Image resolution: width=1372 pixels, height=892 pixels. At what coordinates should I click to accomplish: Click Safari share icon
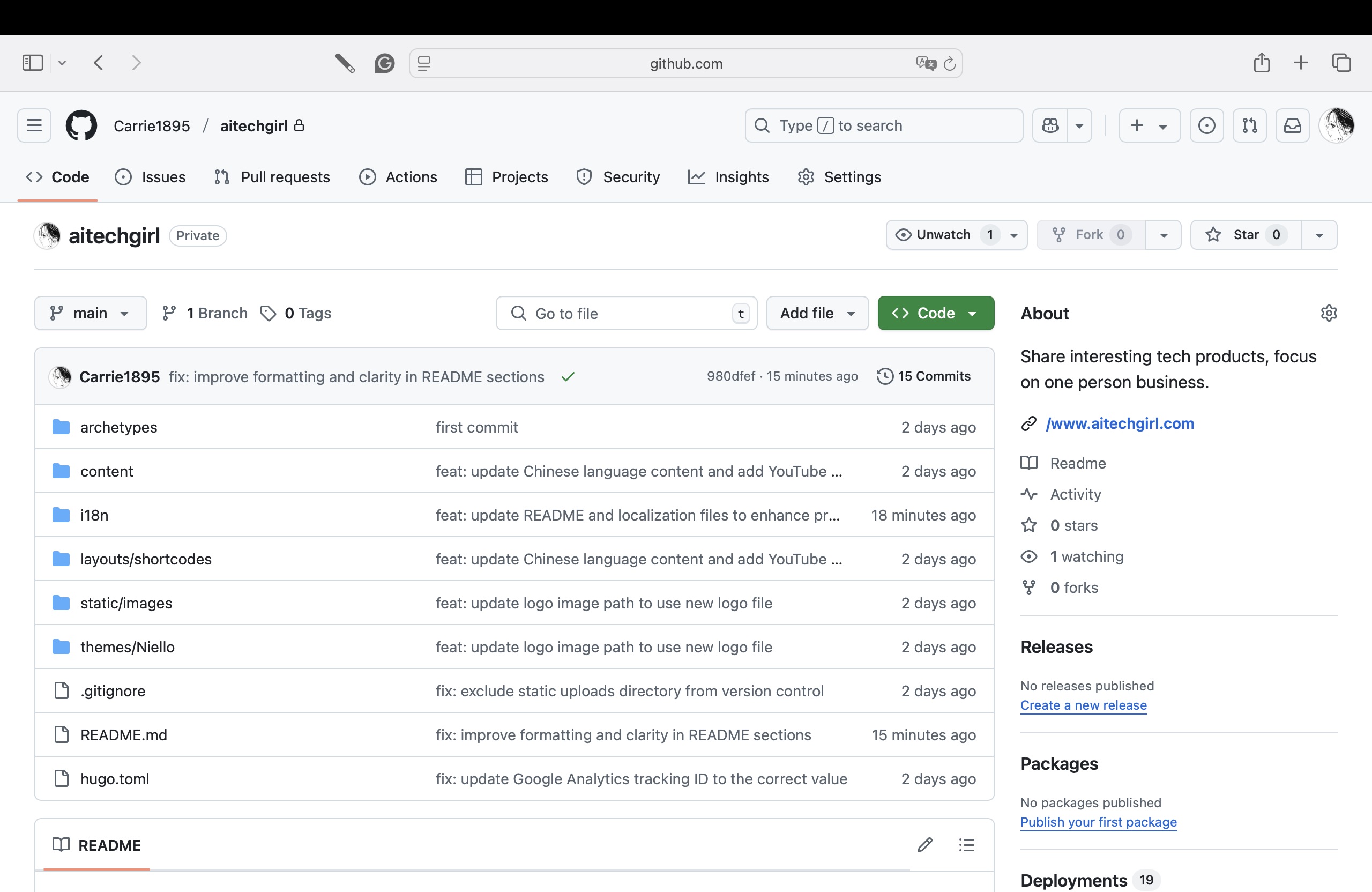[1261, 62]
